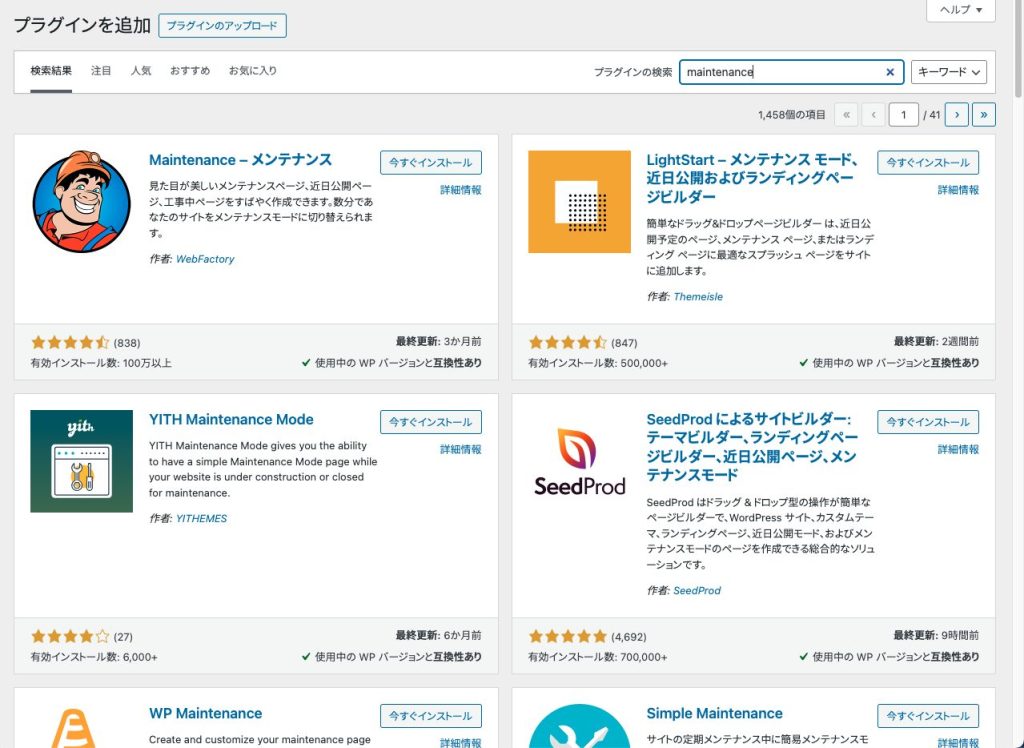Open the YITH Maintenance Mode title link
The height and width of the screenshot is (748, 1024).
click(x=231, y=419)
